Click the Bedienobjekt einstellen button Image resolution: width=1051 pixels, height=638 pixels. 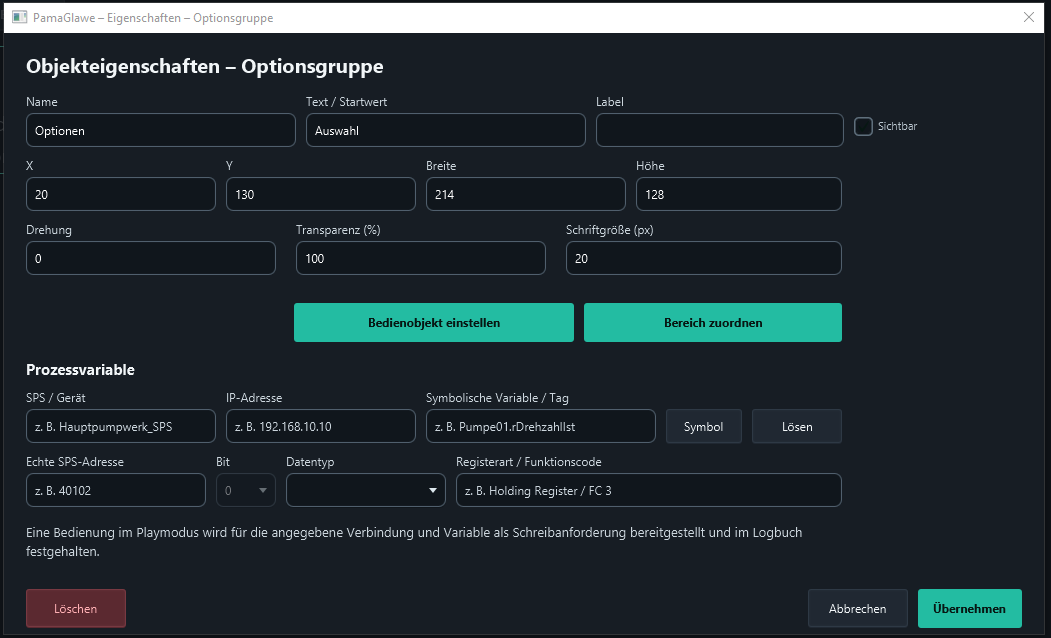[x=434, y=322]
